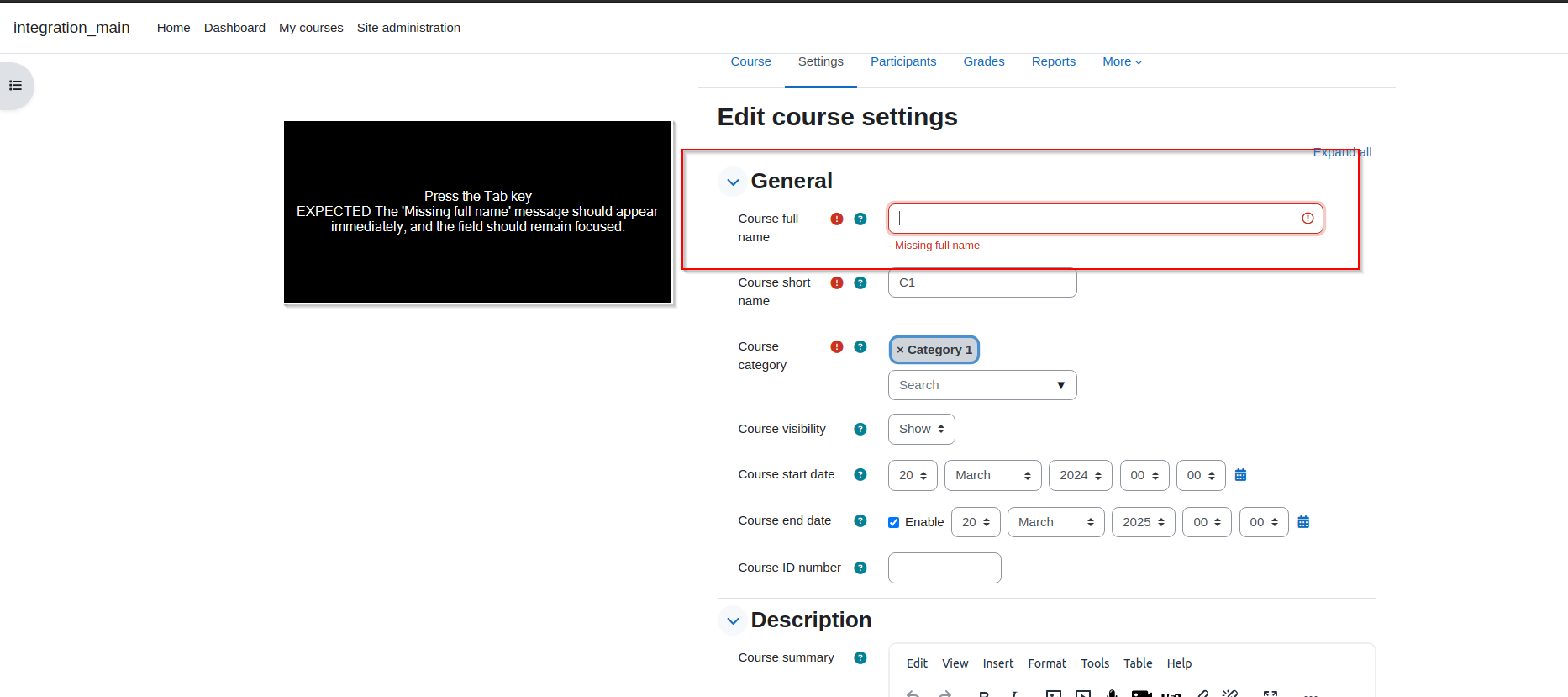The image size is (1568, 697).
Task: Open My courses in top navigation
Action: [311, 28]
